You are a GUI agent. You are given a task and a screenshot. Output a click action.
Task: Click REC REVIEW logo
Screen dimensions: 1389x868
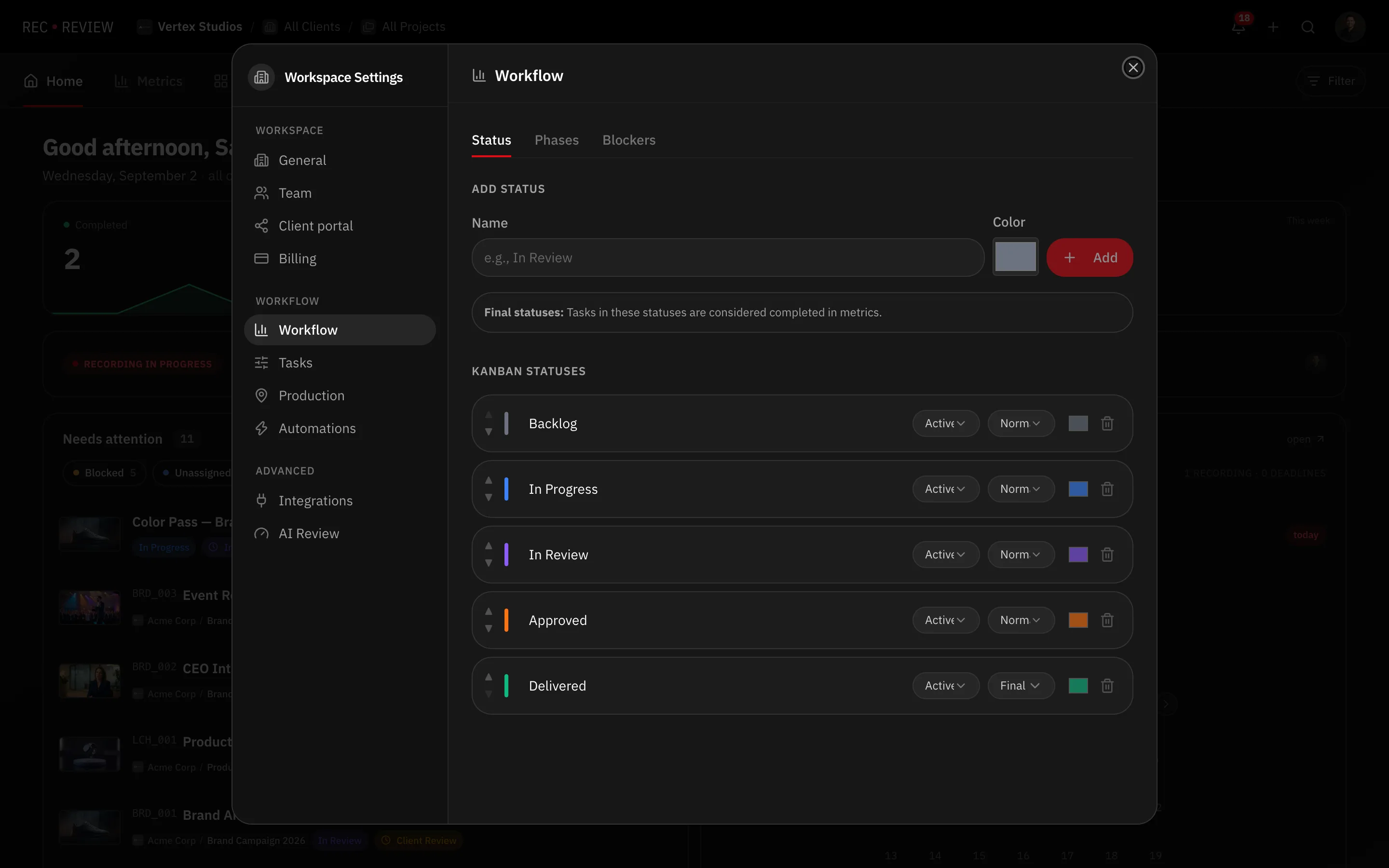[x=68, y=27]
